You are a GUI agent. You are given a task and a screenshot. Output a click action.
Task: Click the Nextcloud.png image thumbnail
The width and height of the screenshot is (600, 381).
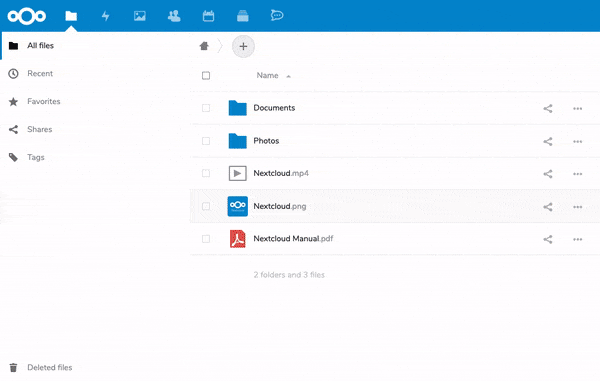[x=238, y=206]
